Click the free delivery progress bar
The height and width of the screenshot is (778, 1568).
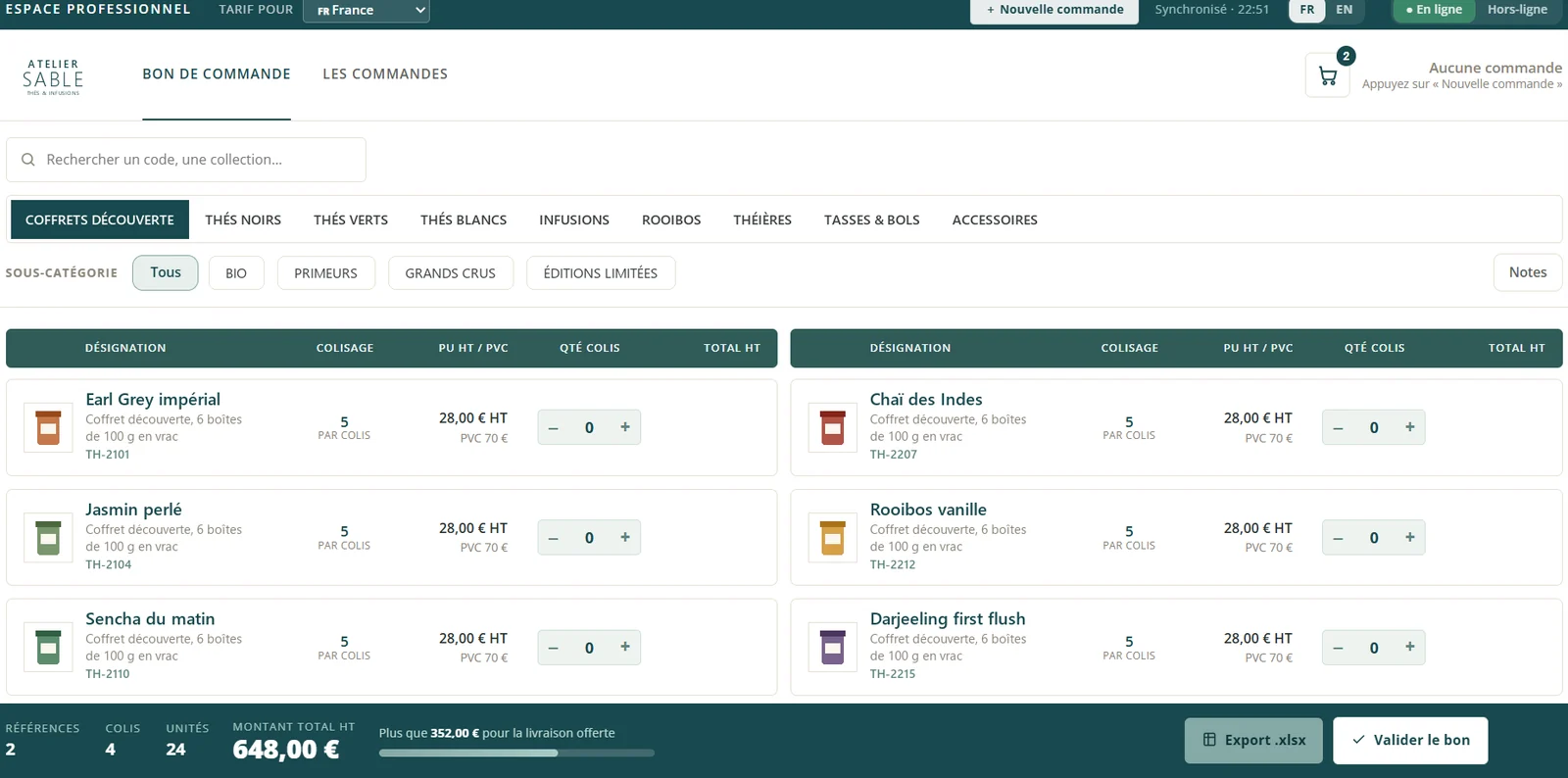516,753
